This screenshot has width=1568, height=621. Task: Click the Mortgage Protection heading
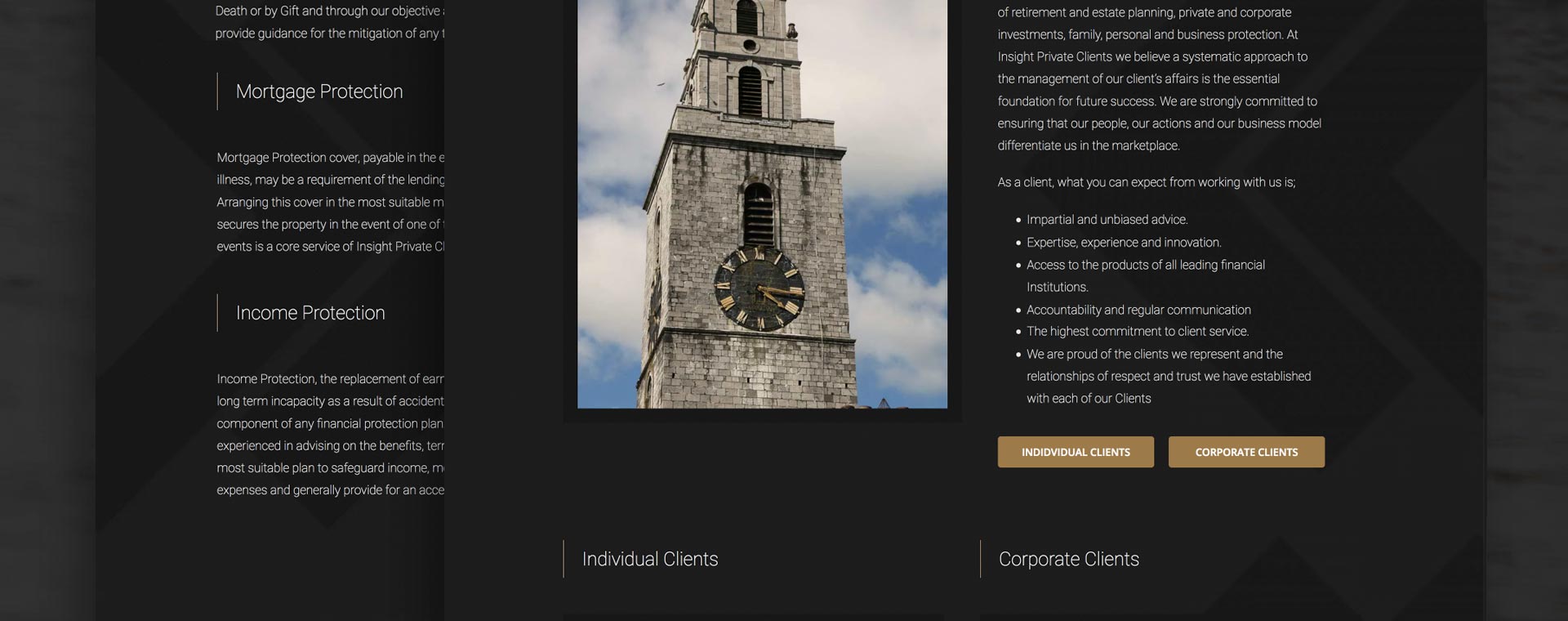[319, 92]
